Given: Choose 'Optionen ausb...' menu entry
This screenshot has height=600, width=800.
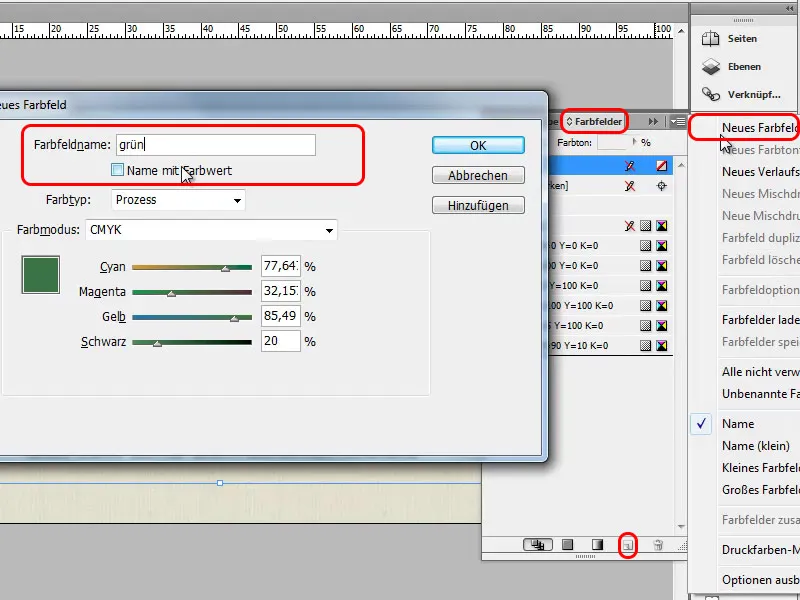Looking at the screenshot, I should [760, 580].
